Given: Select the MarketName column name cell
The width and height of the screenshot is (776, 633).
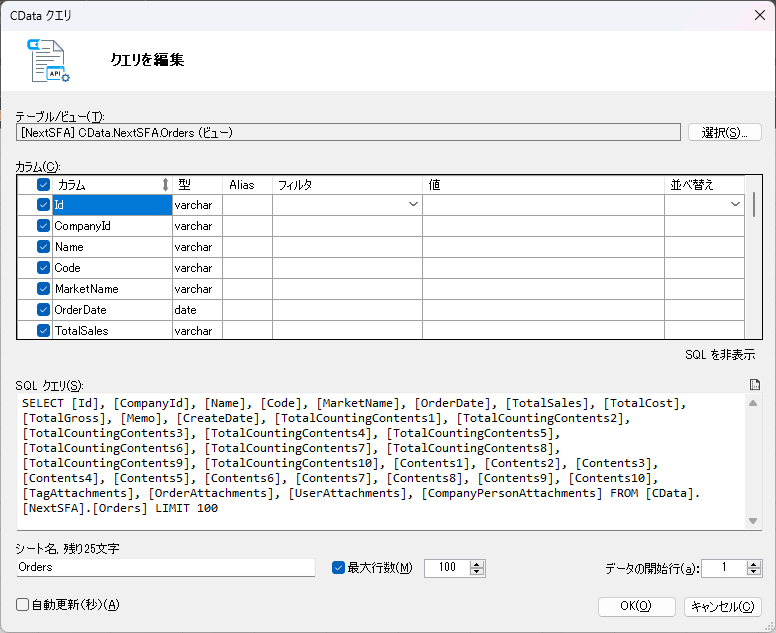Looking at the screenshot, I should click(112, 289).
